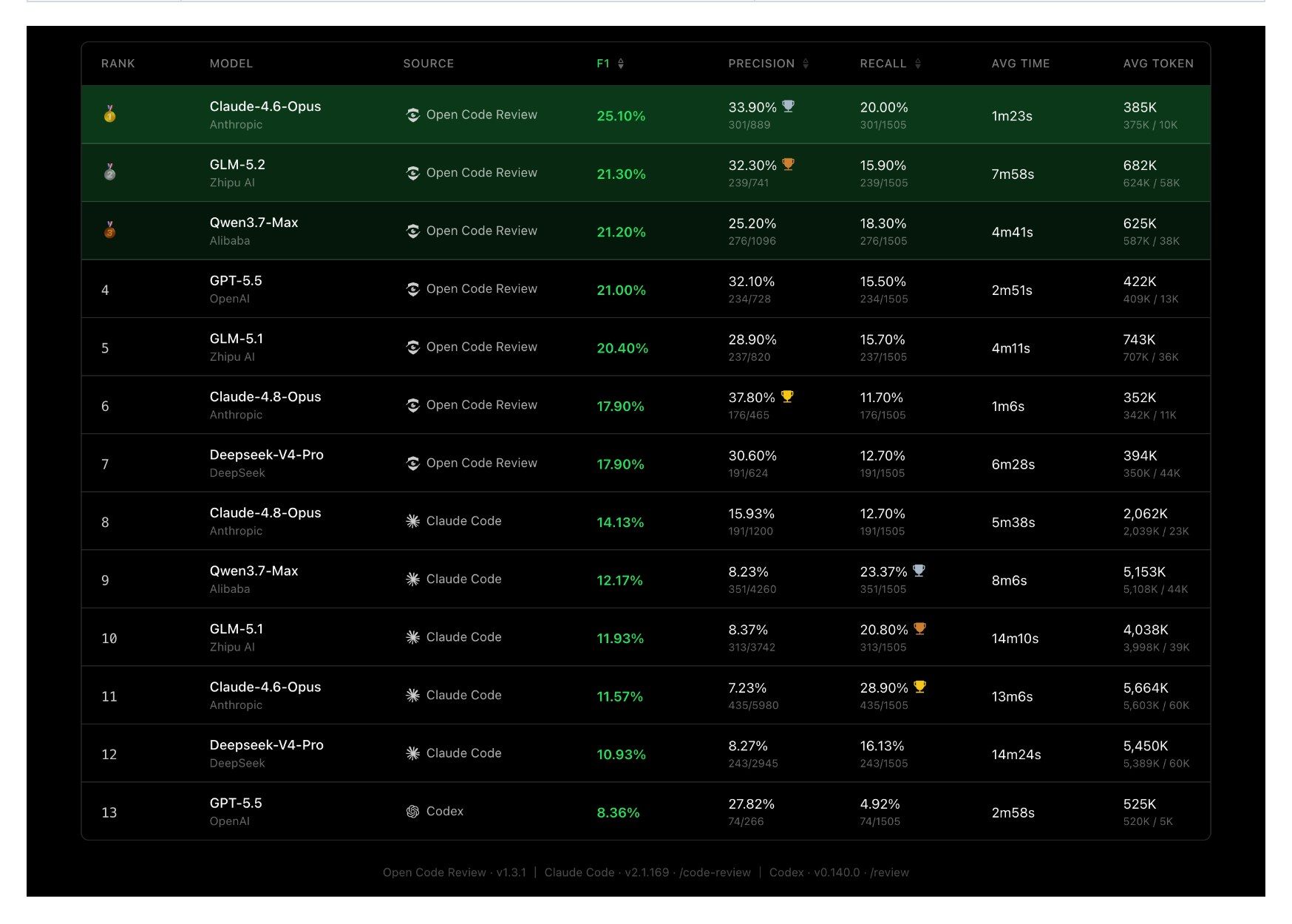Click the AVG TOKEN column header
This screenshot has width=1292, height=924.
pyautogui.click(x=1158, y=64)
